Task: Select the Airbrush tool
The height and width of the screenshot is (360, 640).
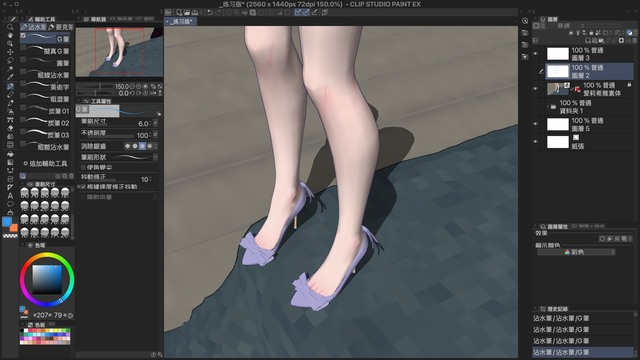Action: [x=10, y=111]
